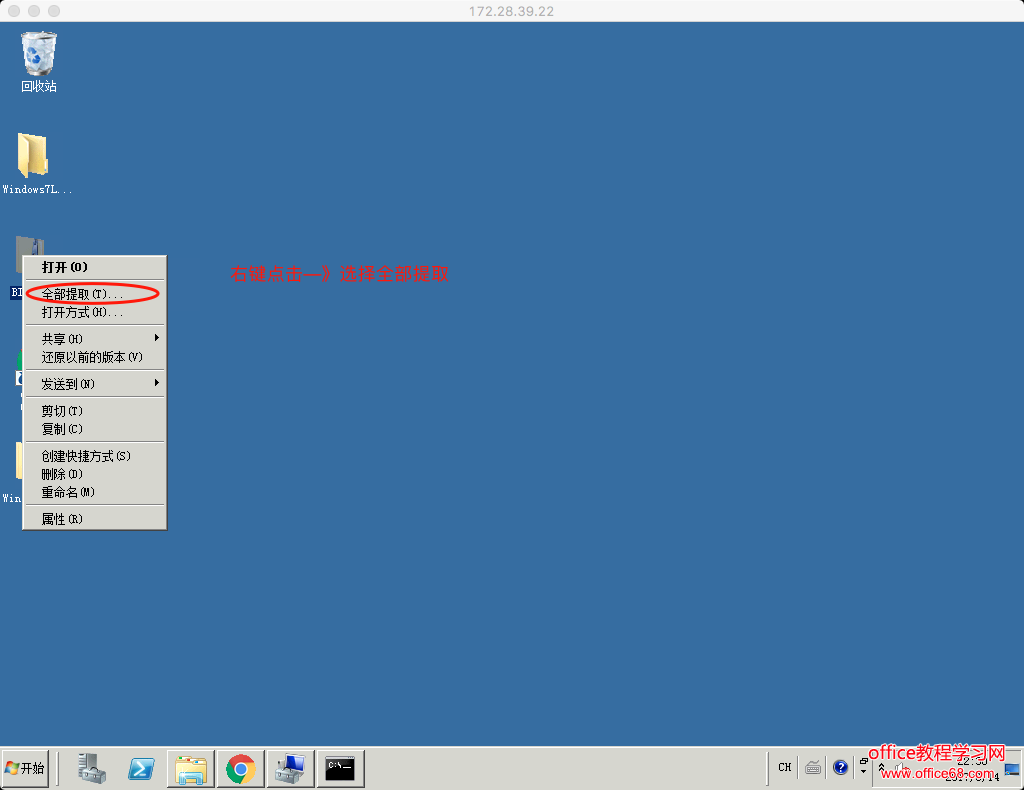Expand the 发送到(N) send-to submenu
The width and height of the screenshot is (1024, 790).
pos(95,384)
